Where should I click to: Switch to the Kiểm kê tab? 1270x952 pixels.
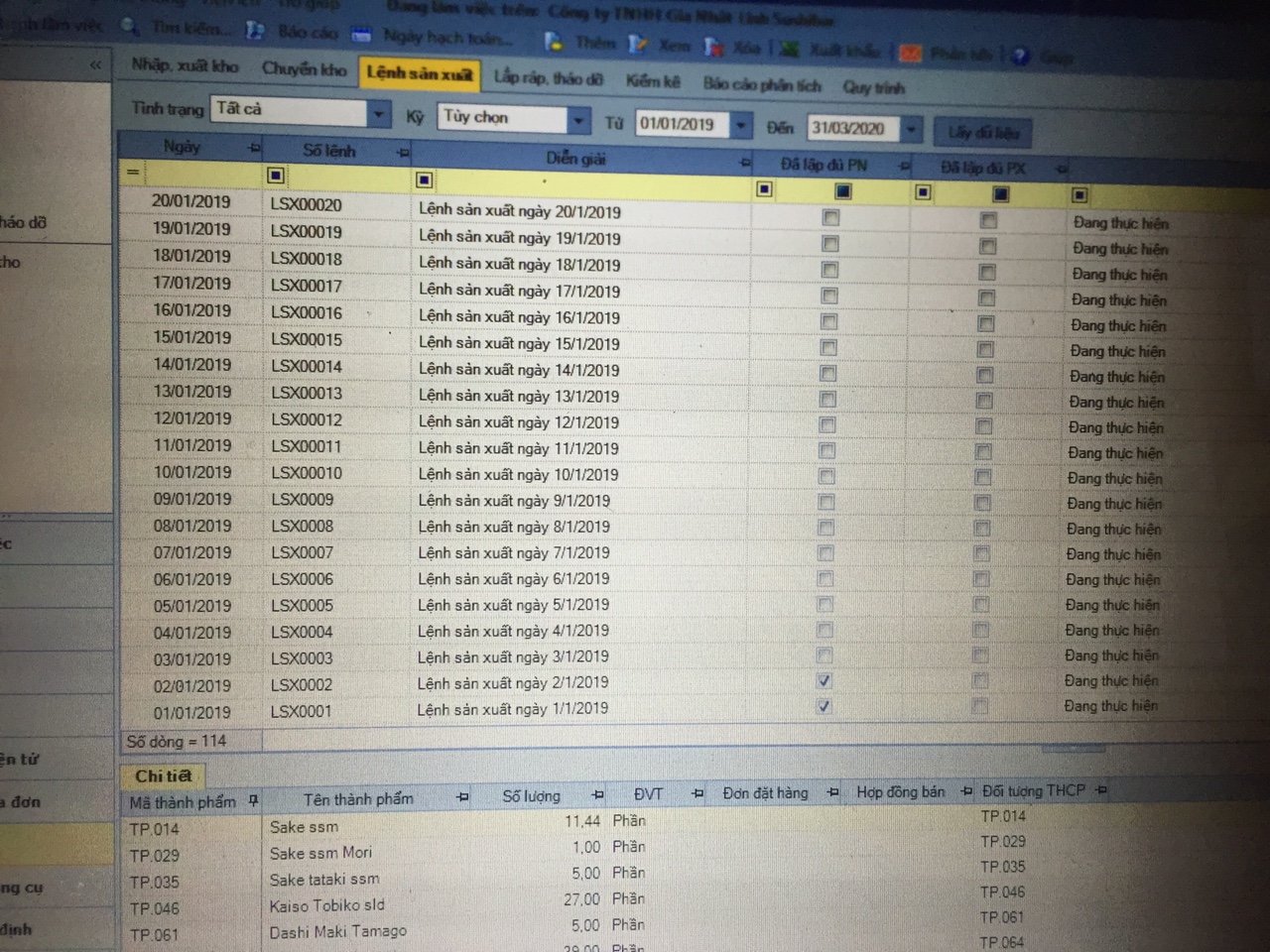pyautogui.click(x=653, y=80)
